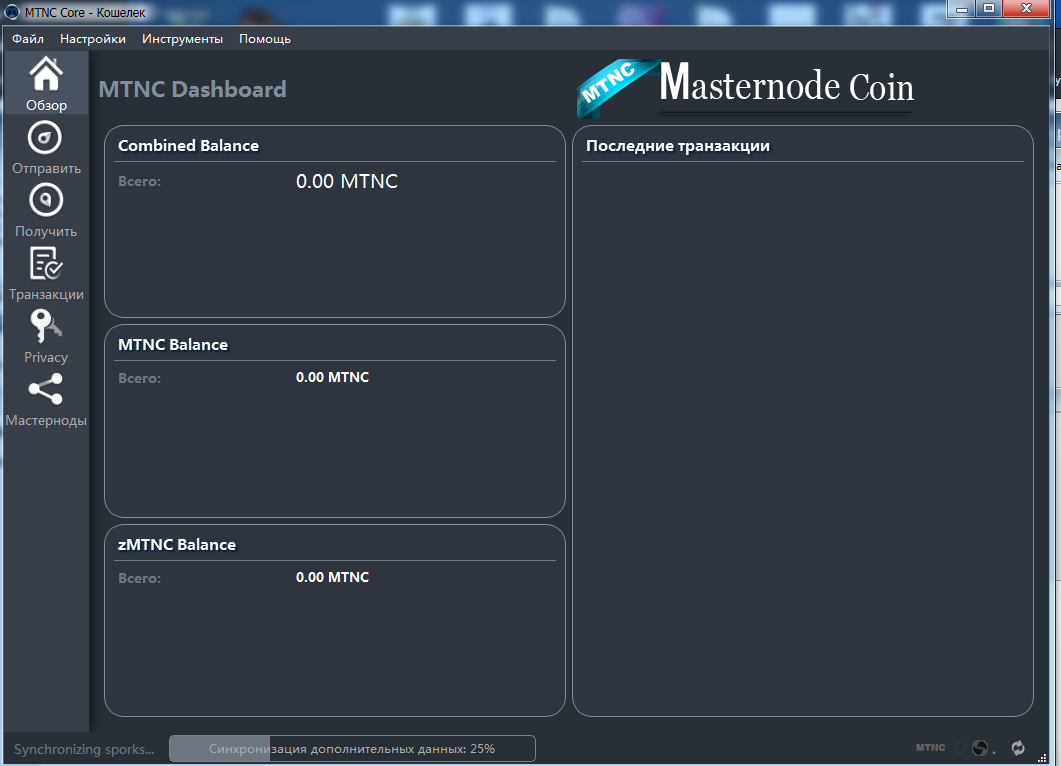
Task: Close the MTNC Core window
Action: (1026, 9)
